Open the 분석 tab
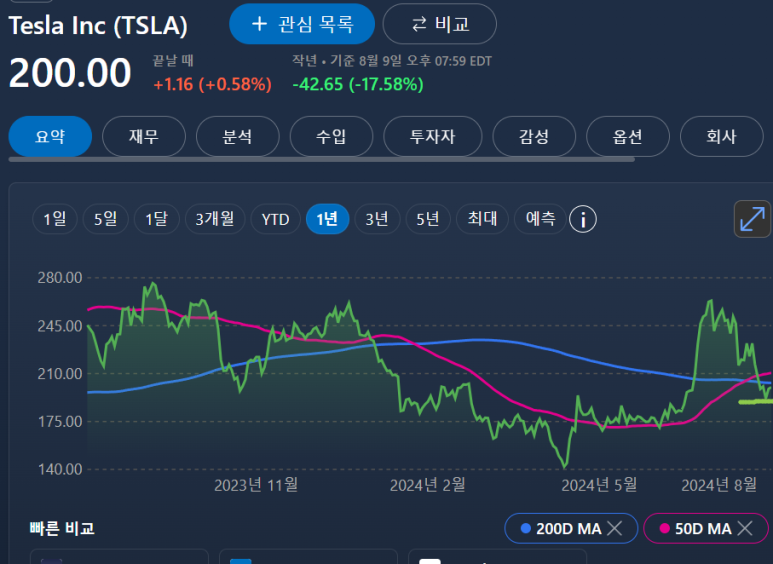Viewport: 773px width, 564px height. 238,136
